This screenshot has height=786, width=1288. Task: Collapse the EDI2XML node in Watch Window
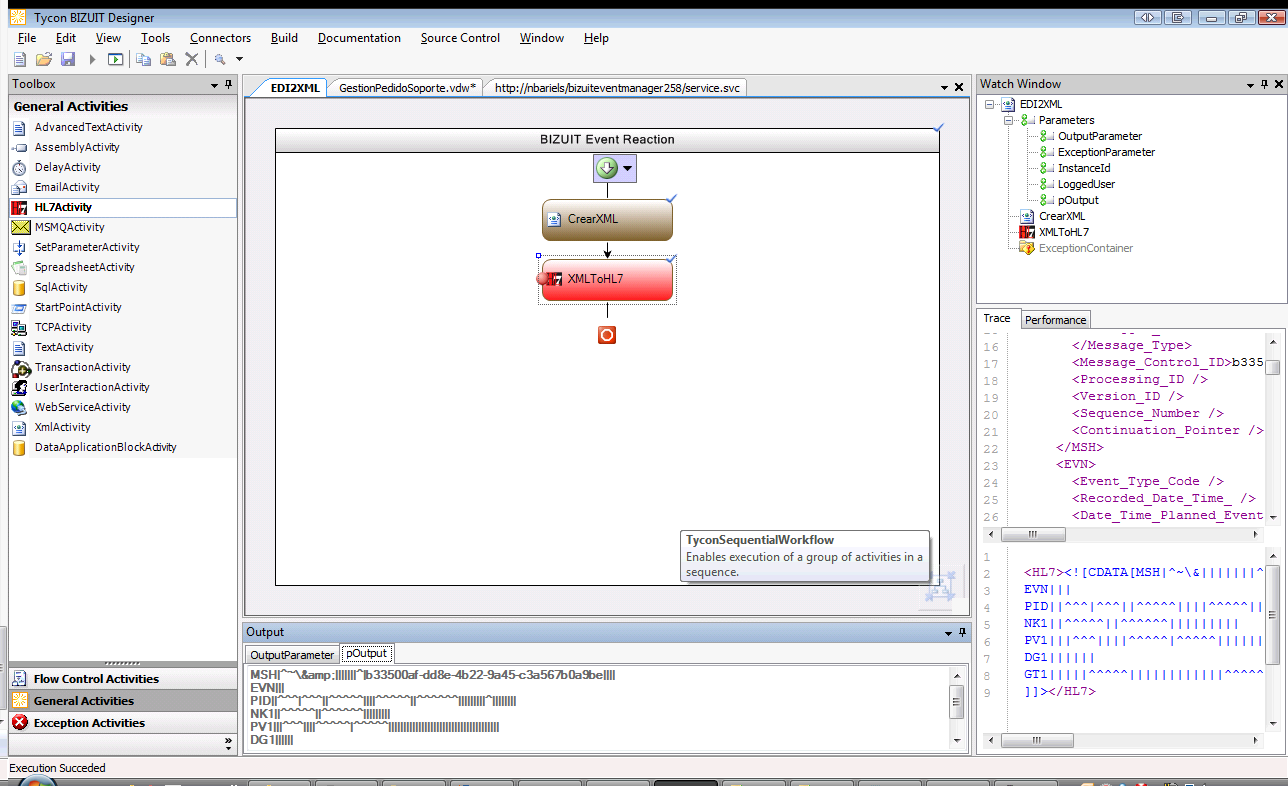(x=990, y=104)
